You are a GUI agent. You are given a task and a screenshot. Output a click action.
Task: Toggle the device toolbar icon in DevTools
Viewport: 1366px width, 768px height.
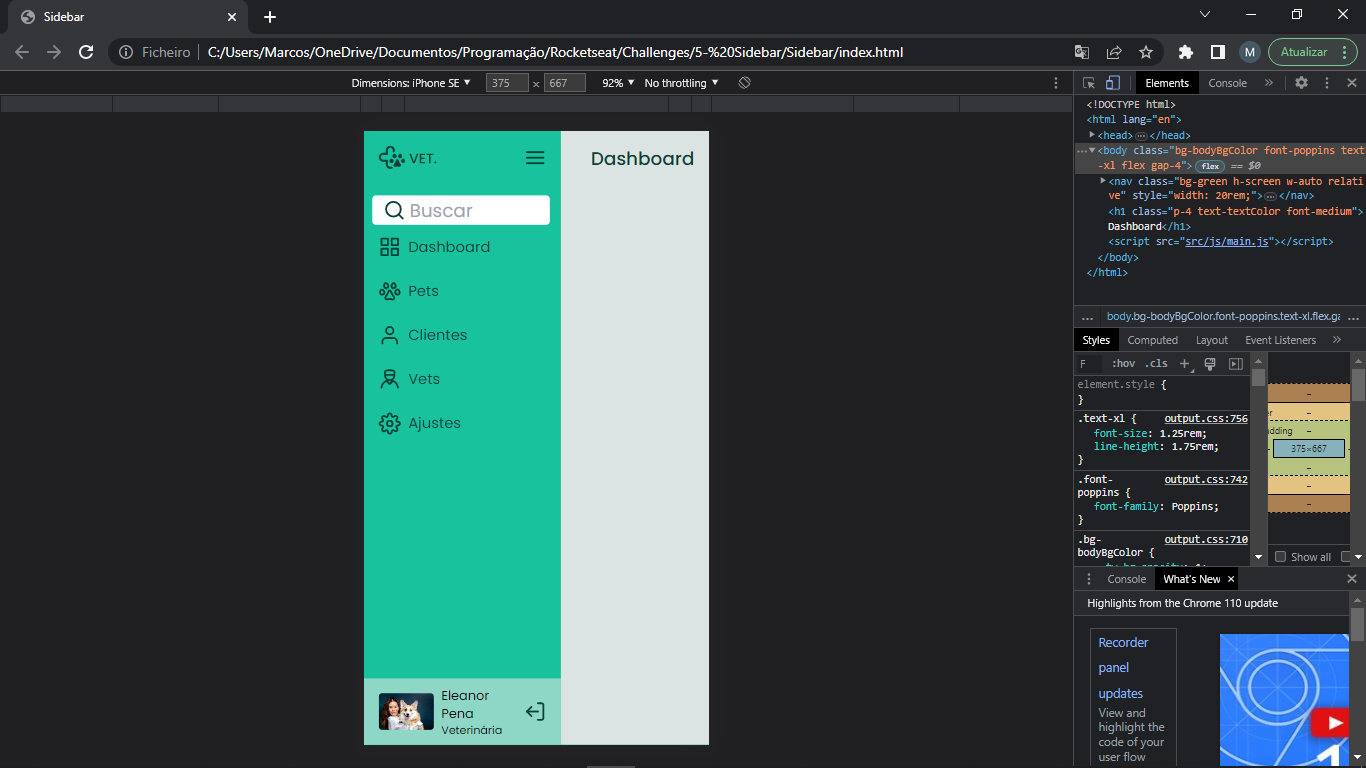click(x=1113, y=83)
